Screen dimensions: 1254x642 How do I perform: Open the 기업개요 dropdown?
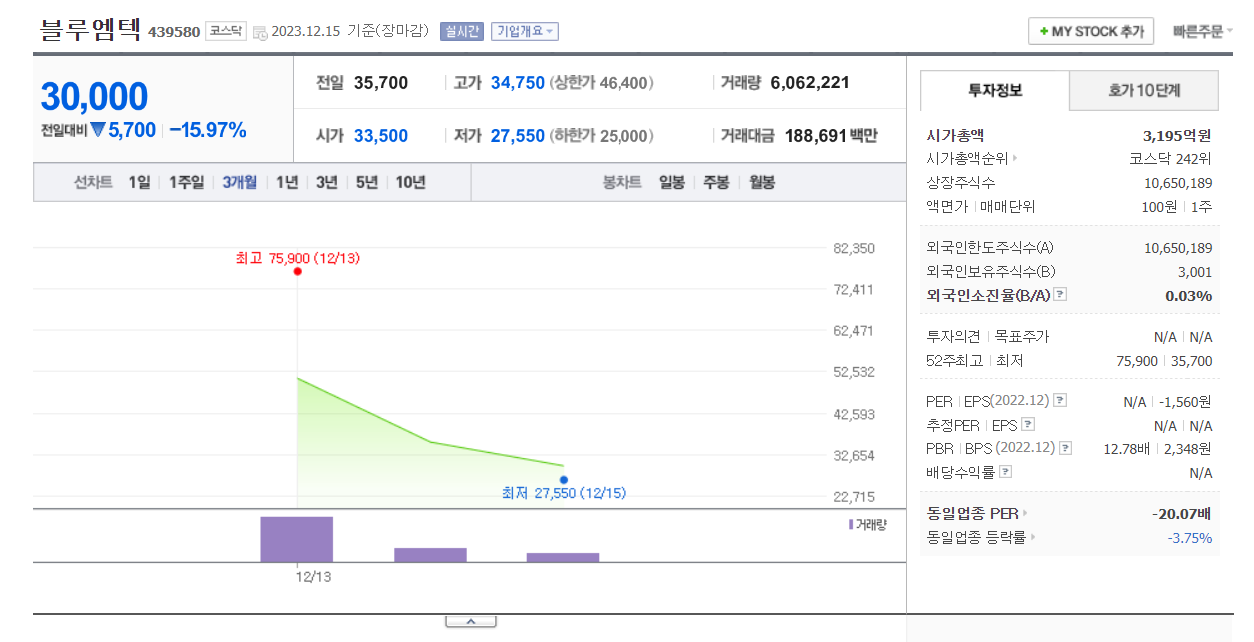click(526, 31)
